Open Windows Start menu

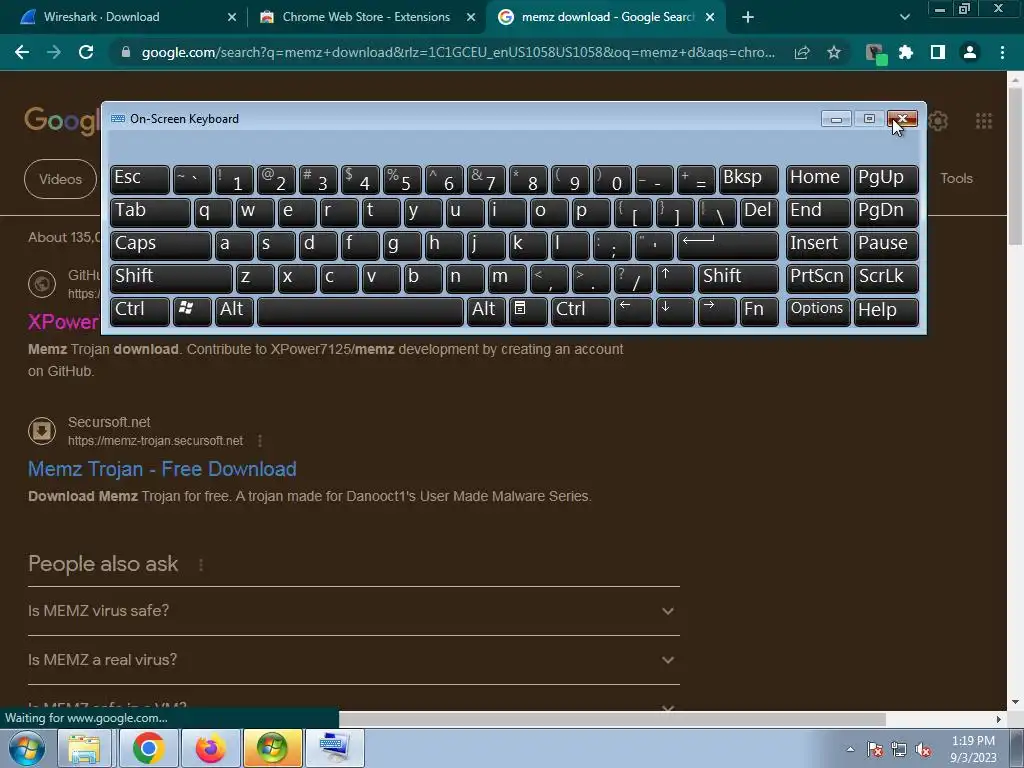(26, 748)
